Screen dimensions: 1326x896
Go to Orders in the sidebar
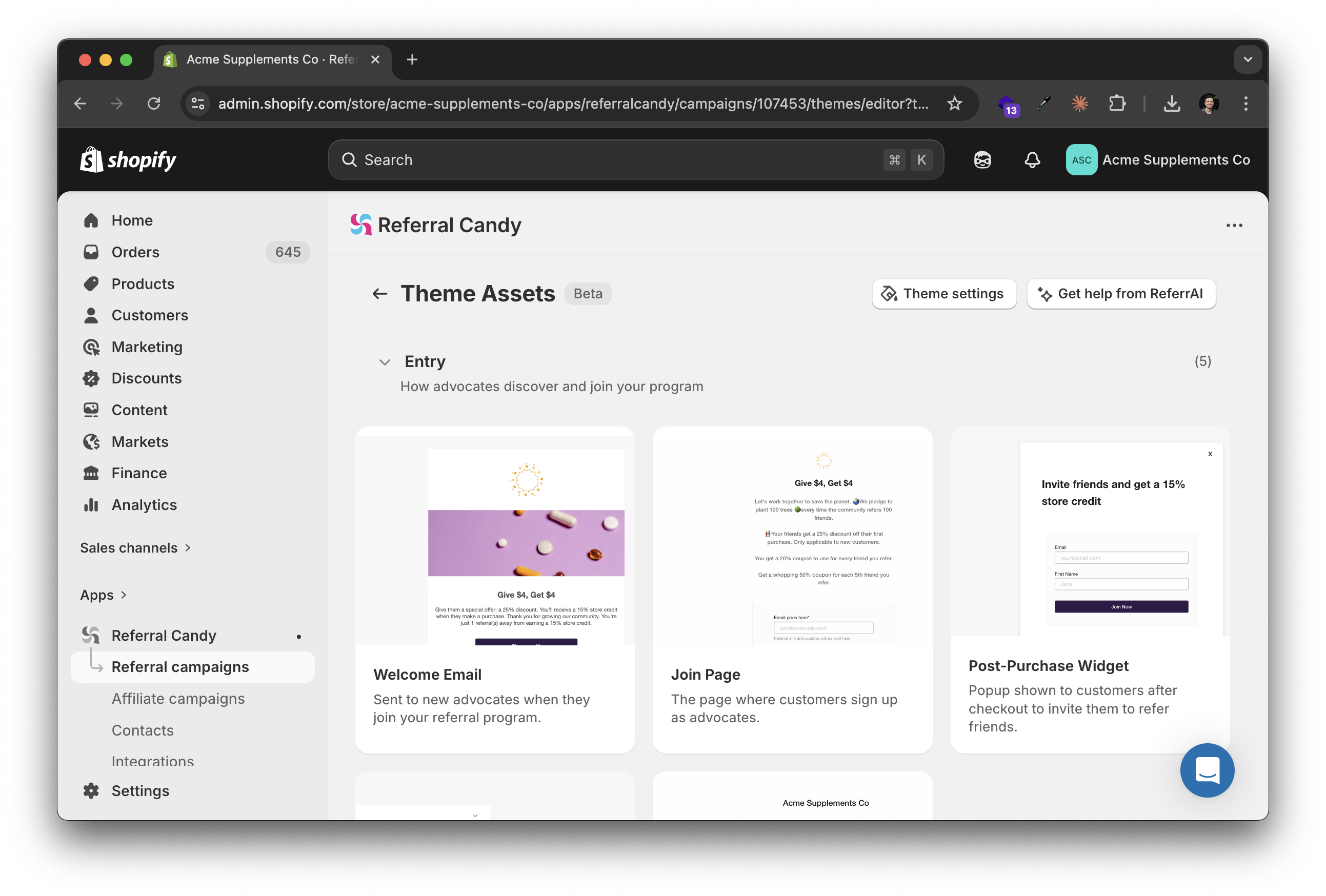[x=135, y=252]
